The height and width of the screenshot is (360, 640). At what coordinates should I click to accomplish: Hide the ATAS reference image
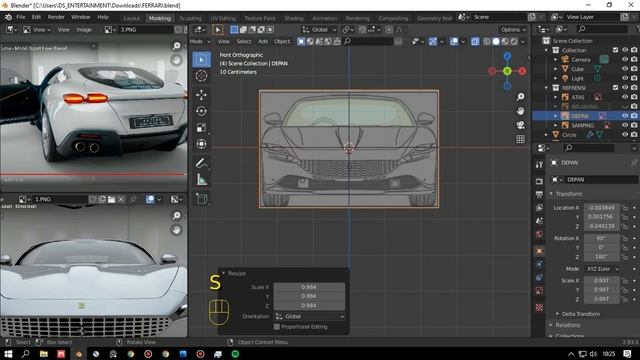point(625,97)
